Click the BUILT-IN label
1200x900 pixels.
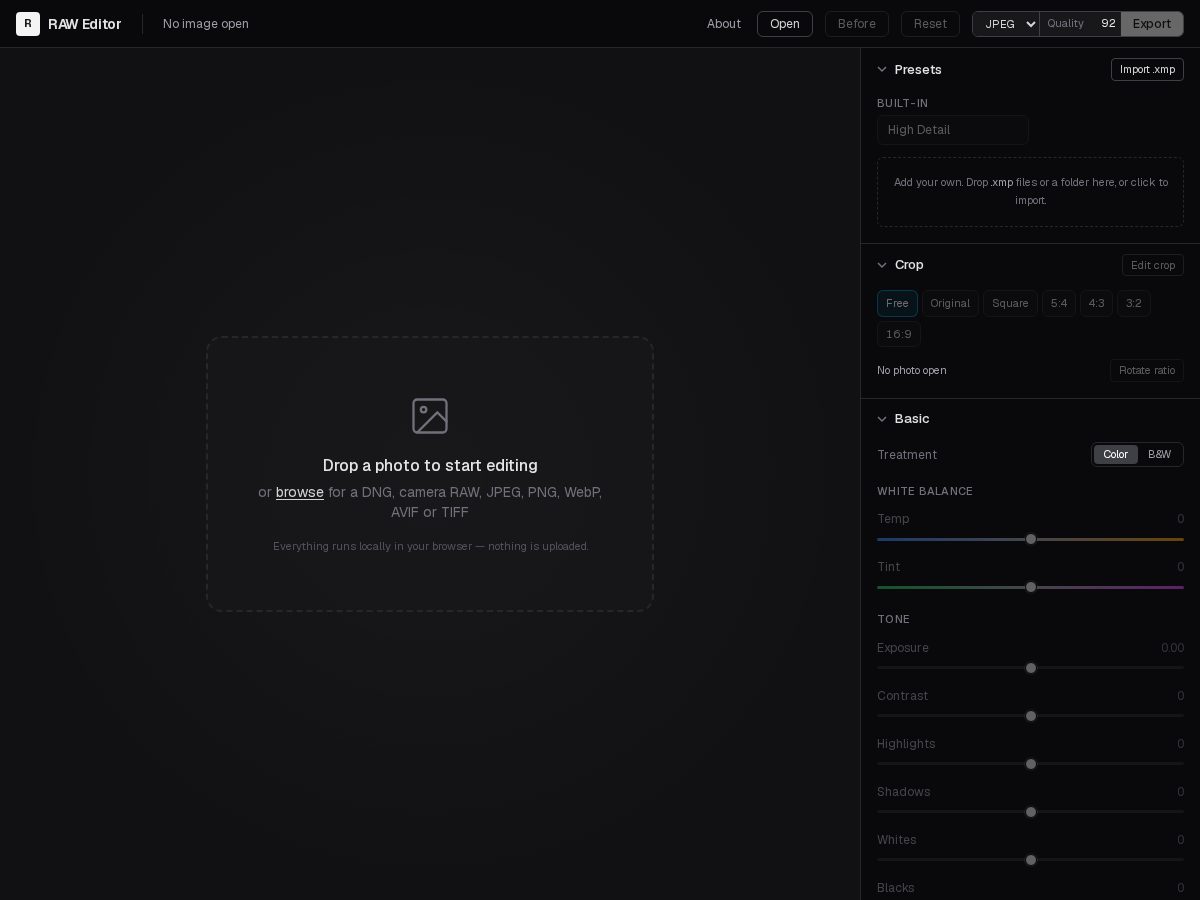click(x=903, y=103)
